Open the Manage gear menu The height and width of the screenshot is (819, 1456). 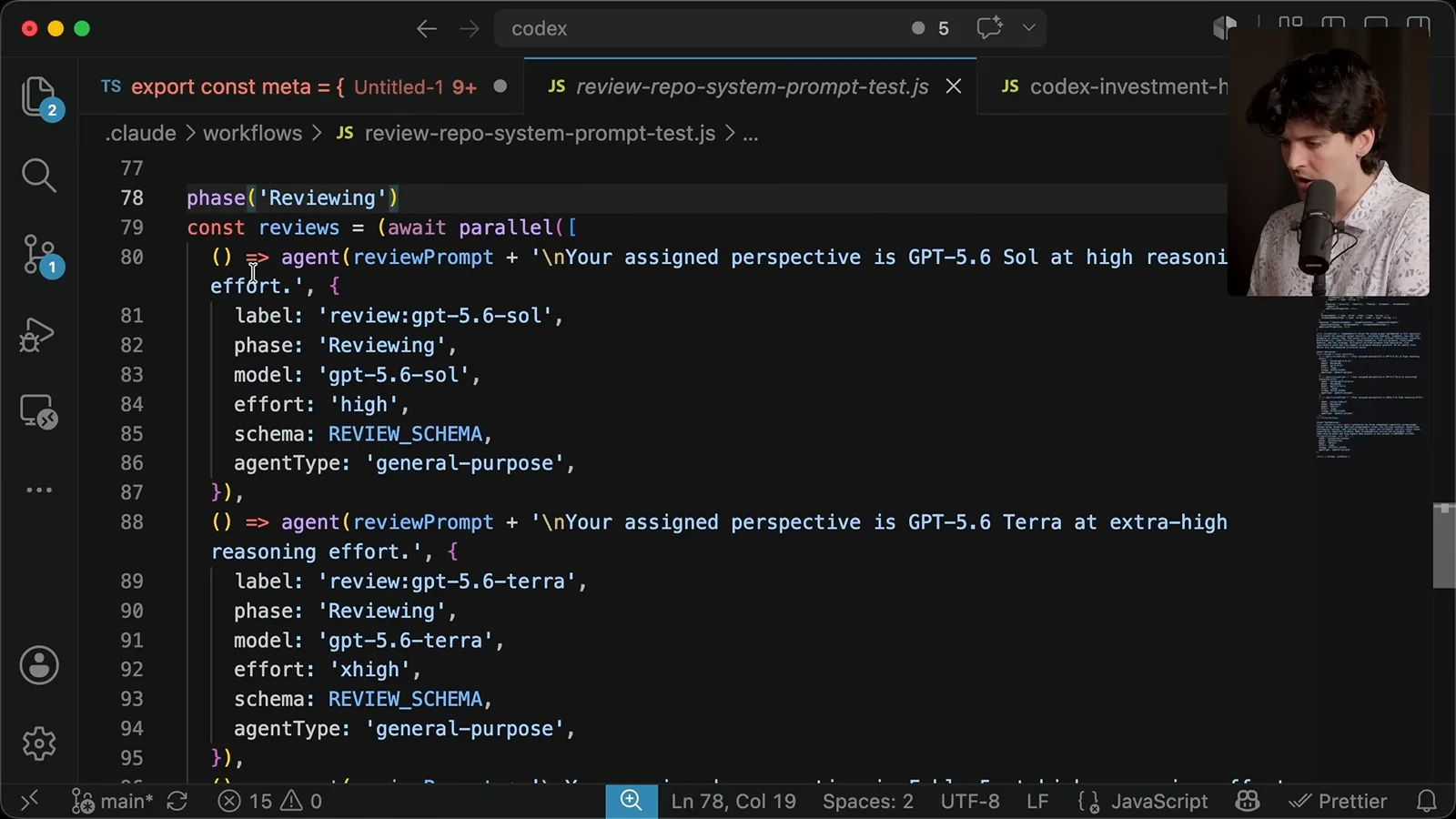(39, 743)
